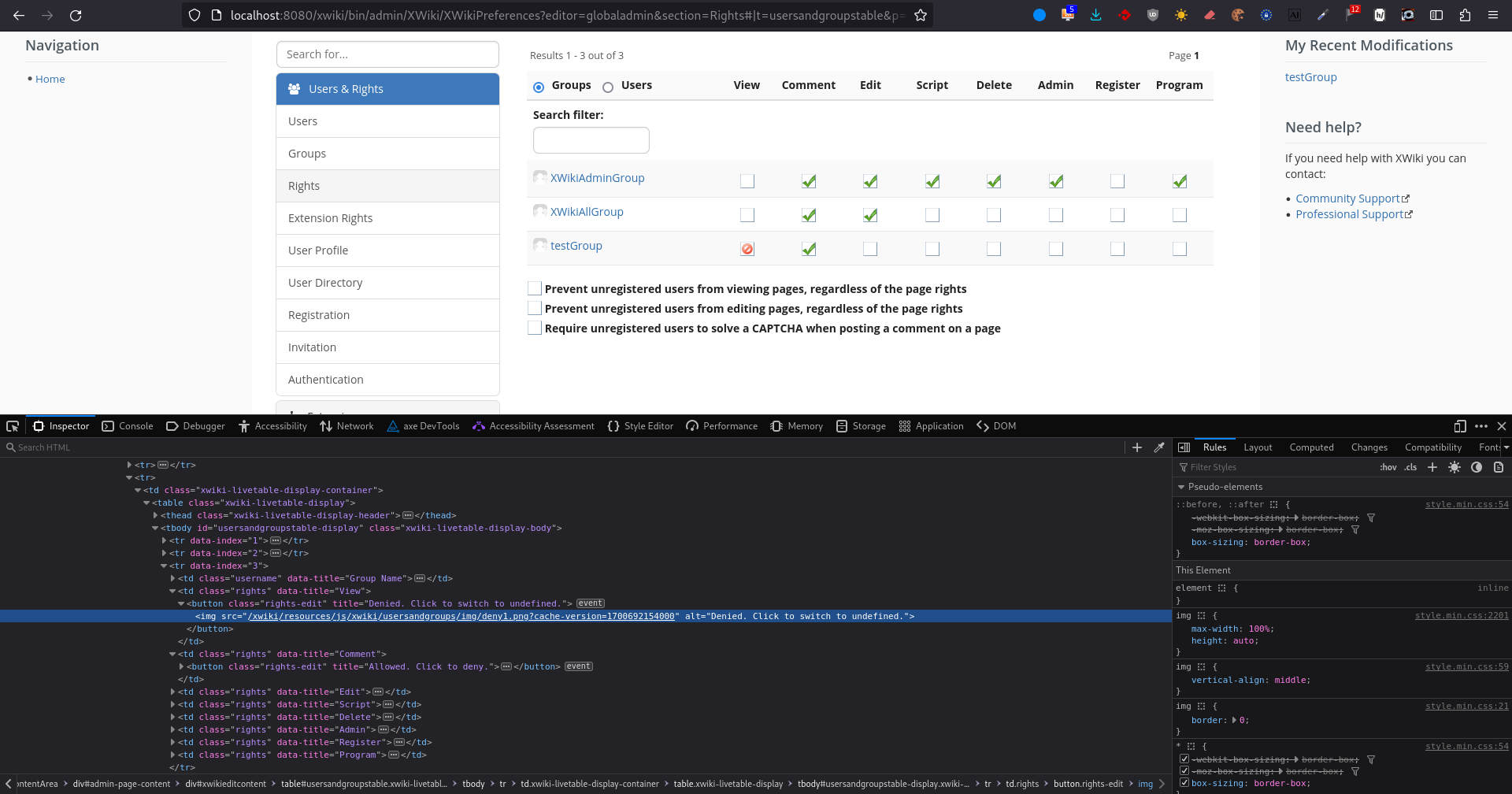Go to Home in Navigation

(50, 79)
